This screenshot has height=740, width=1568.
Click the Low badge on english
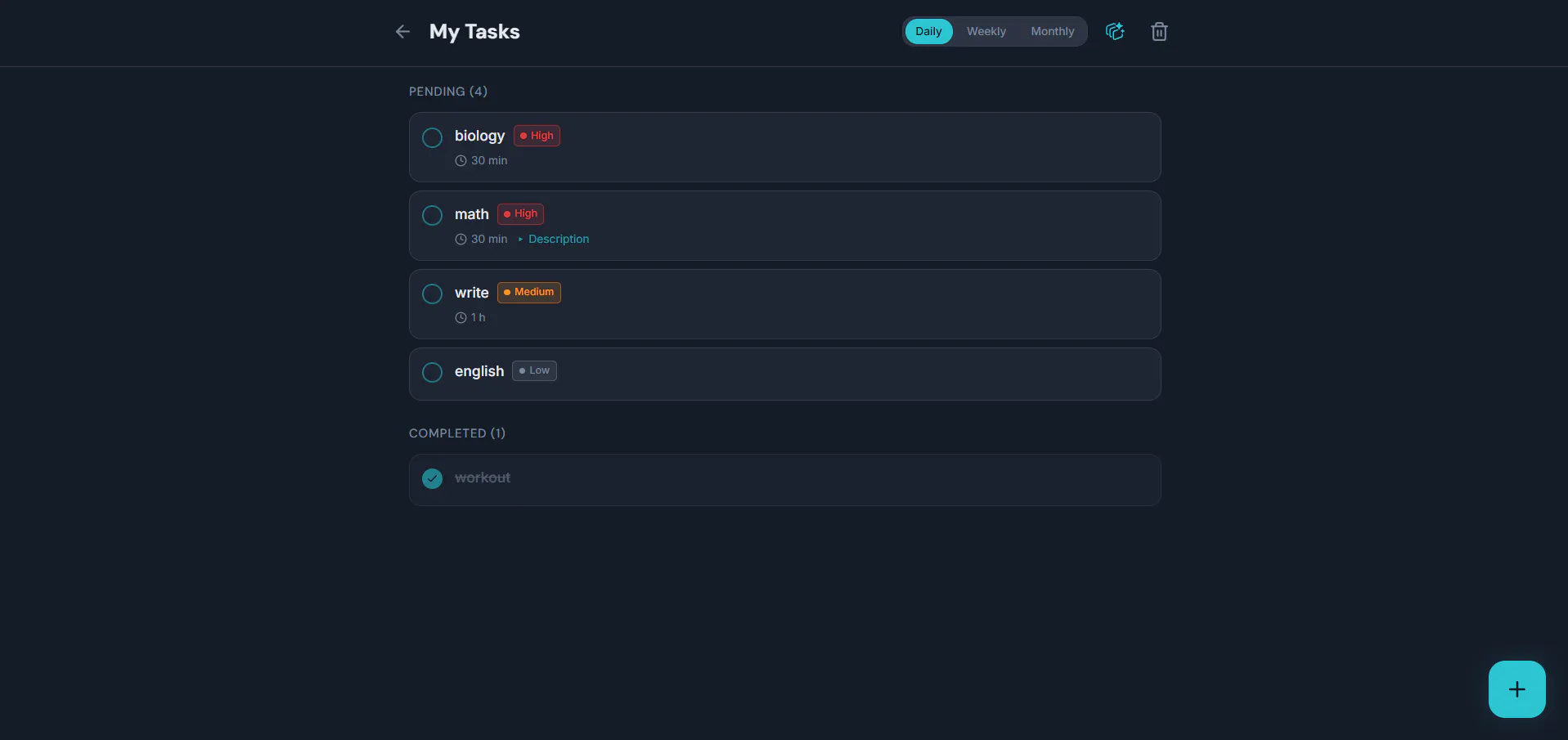pos(534,371)
